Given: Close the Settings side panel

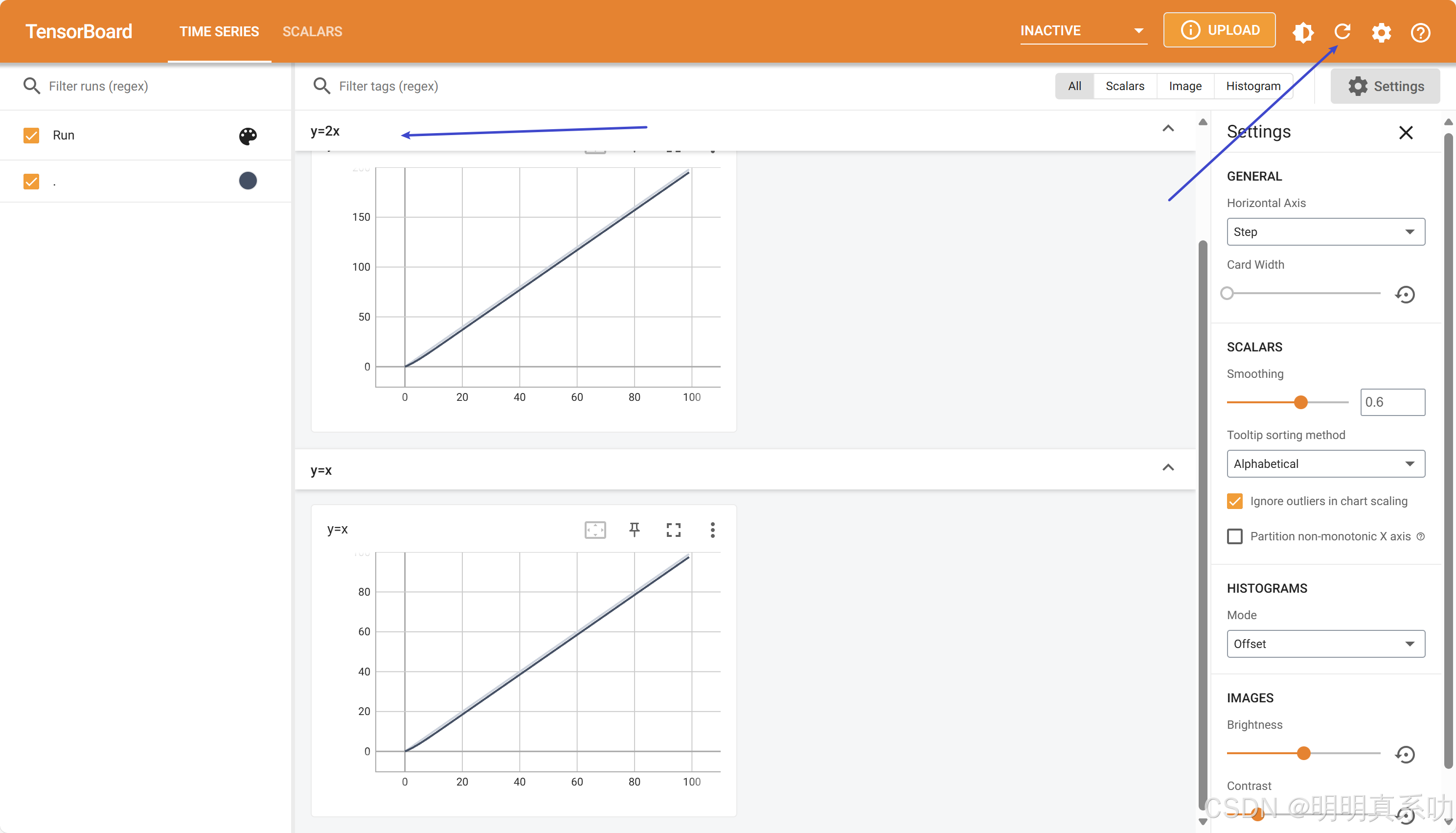Looking at the screenshot, I should click(x=1406, y=133).
